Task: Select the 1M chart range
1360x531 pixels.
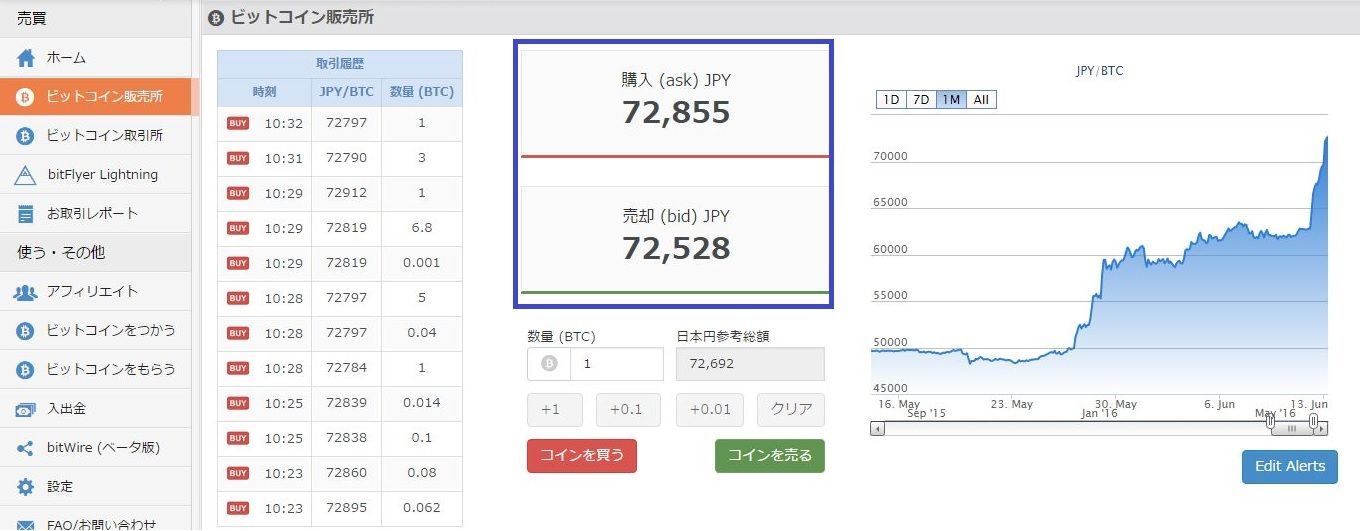Action: 951,100
